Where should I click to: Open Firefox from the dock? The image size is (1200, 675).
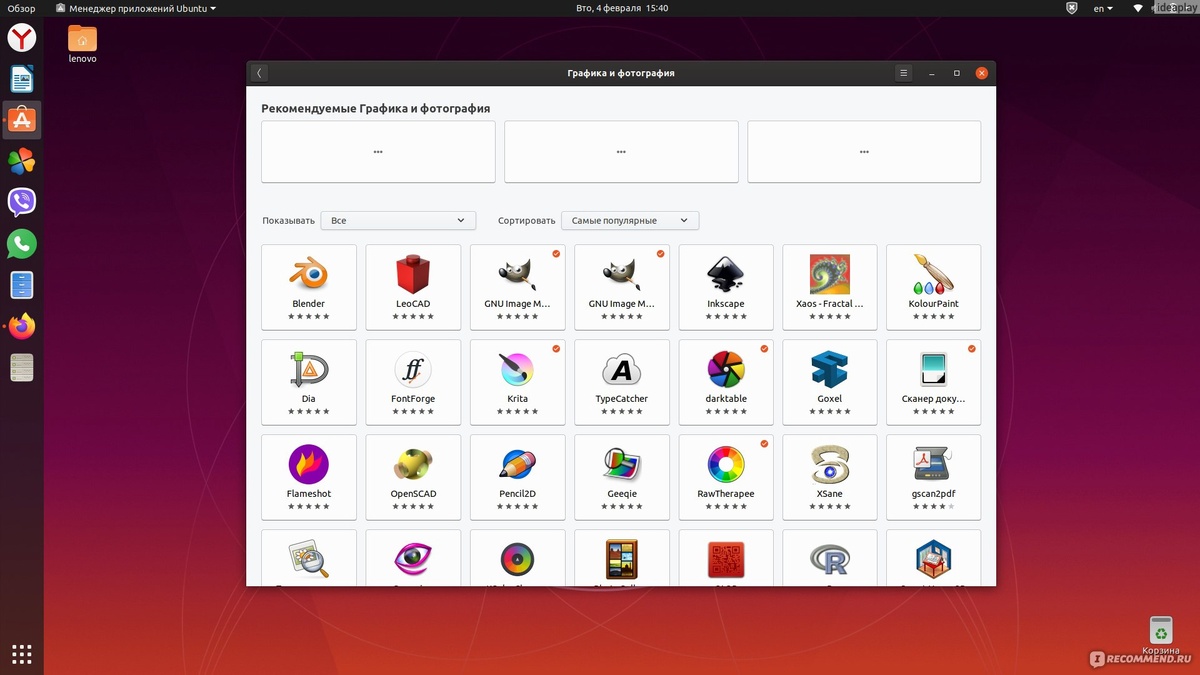(22, 326)
